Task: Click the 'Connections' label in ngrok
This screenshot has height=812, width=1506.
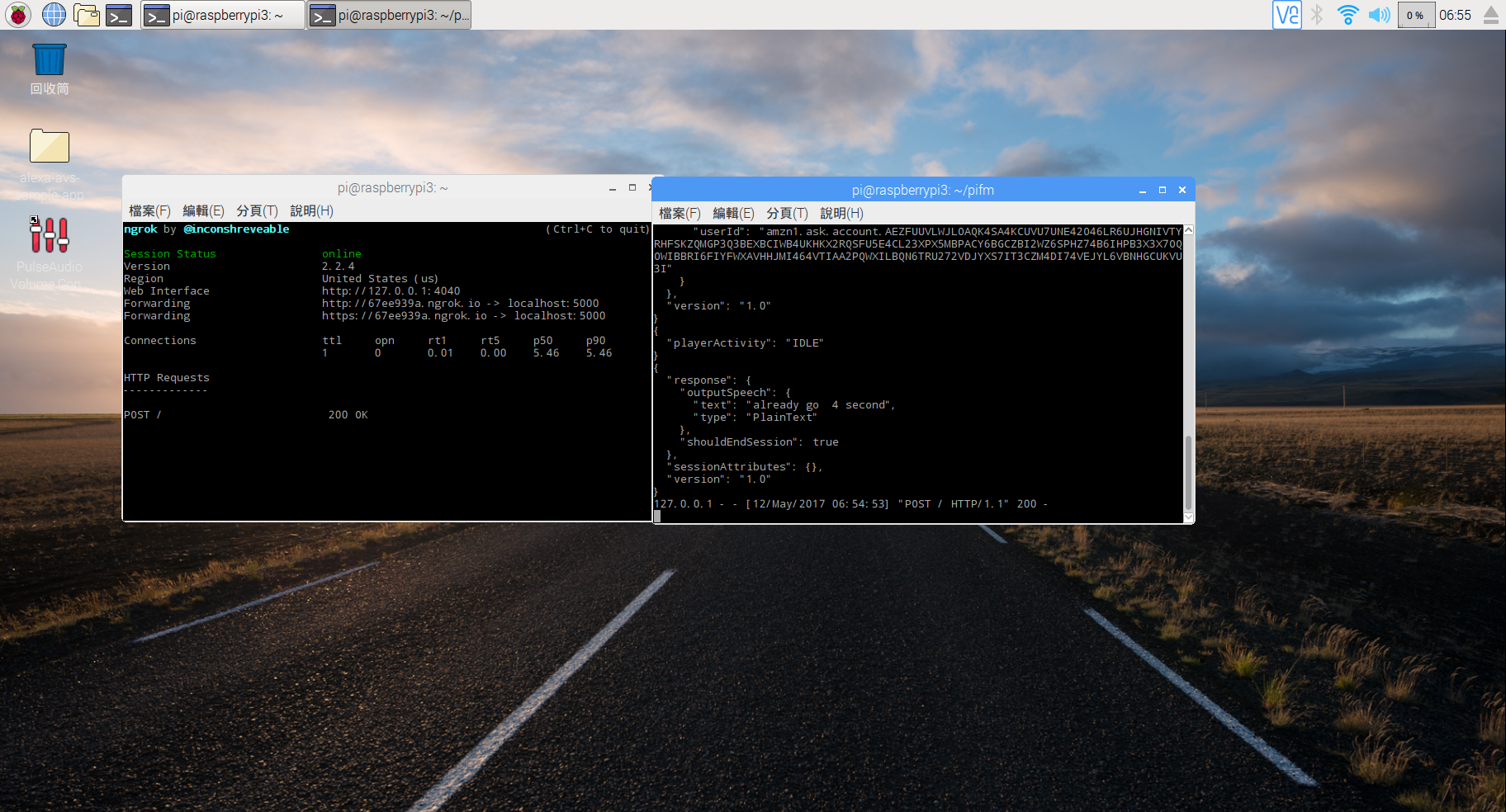Action: (x=160, y=341)
